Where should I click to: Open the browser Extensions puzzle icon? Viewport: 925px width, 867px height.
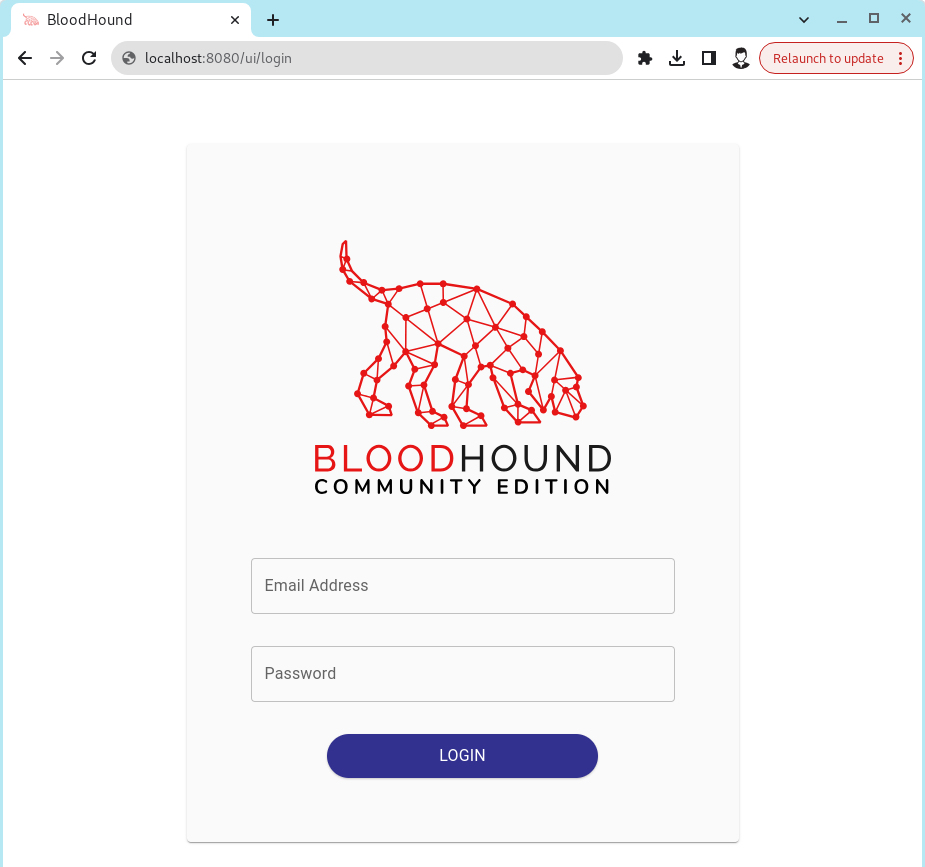tap(645, 58)
